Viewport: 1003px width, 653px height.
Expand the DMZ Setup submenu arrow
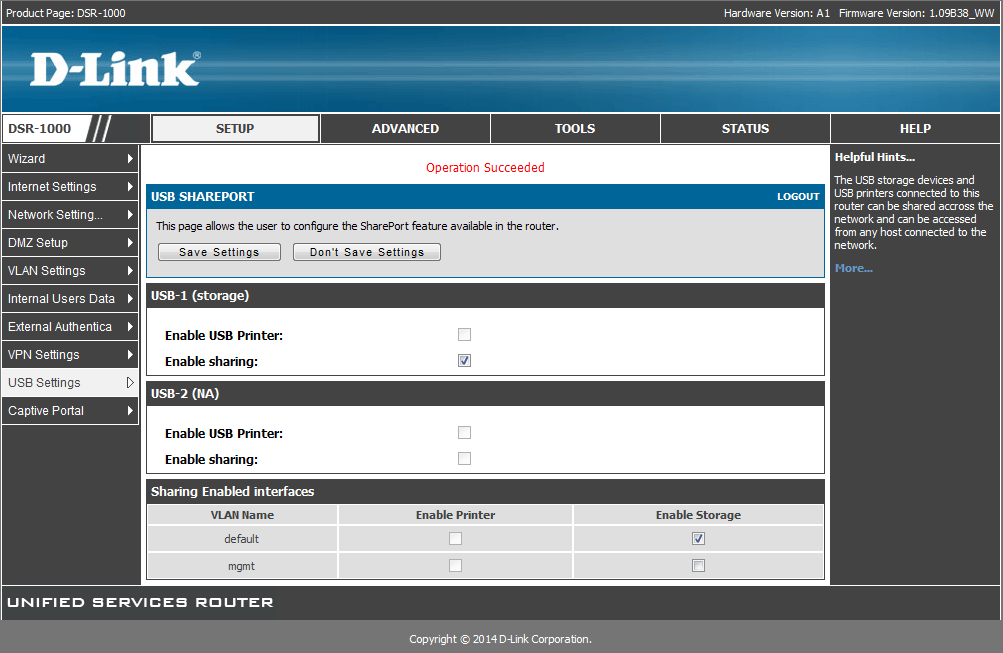tap(130, 242)
